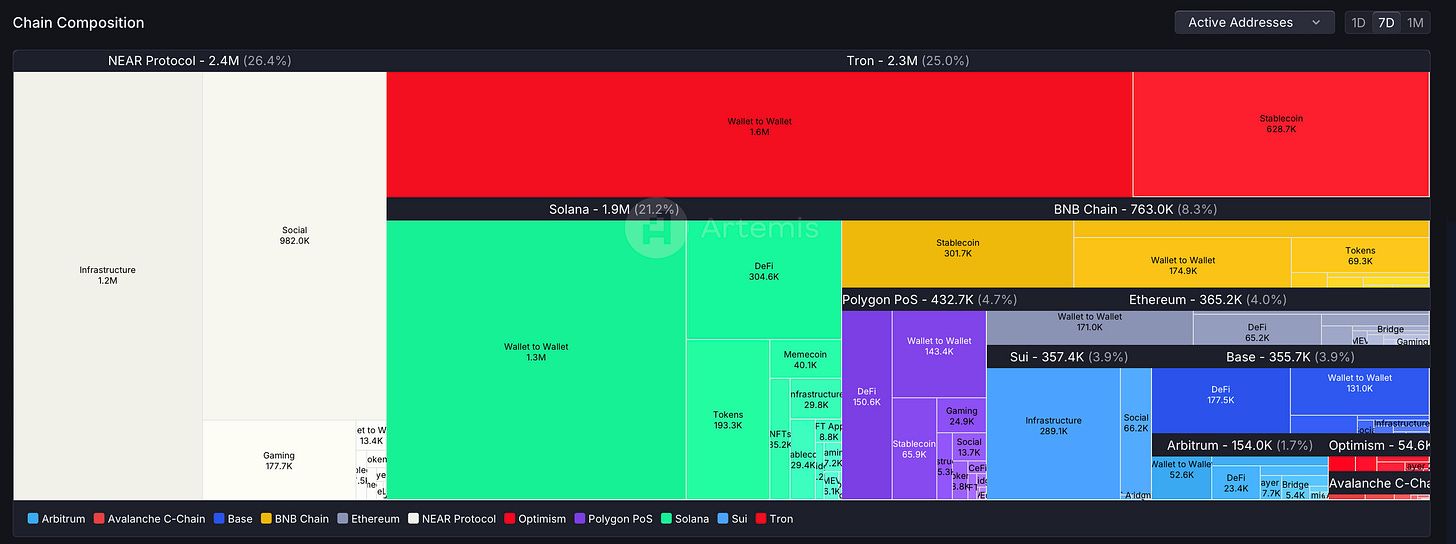Click BNB Chain - 763.0K header

(x=1136, y=209)
